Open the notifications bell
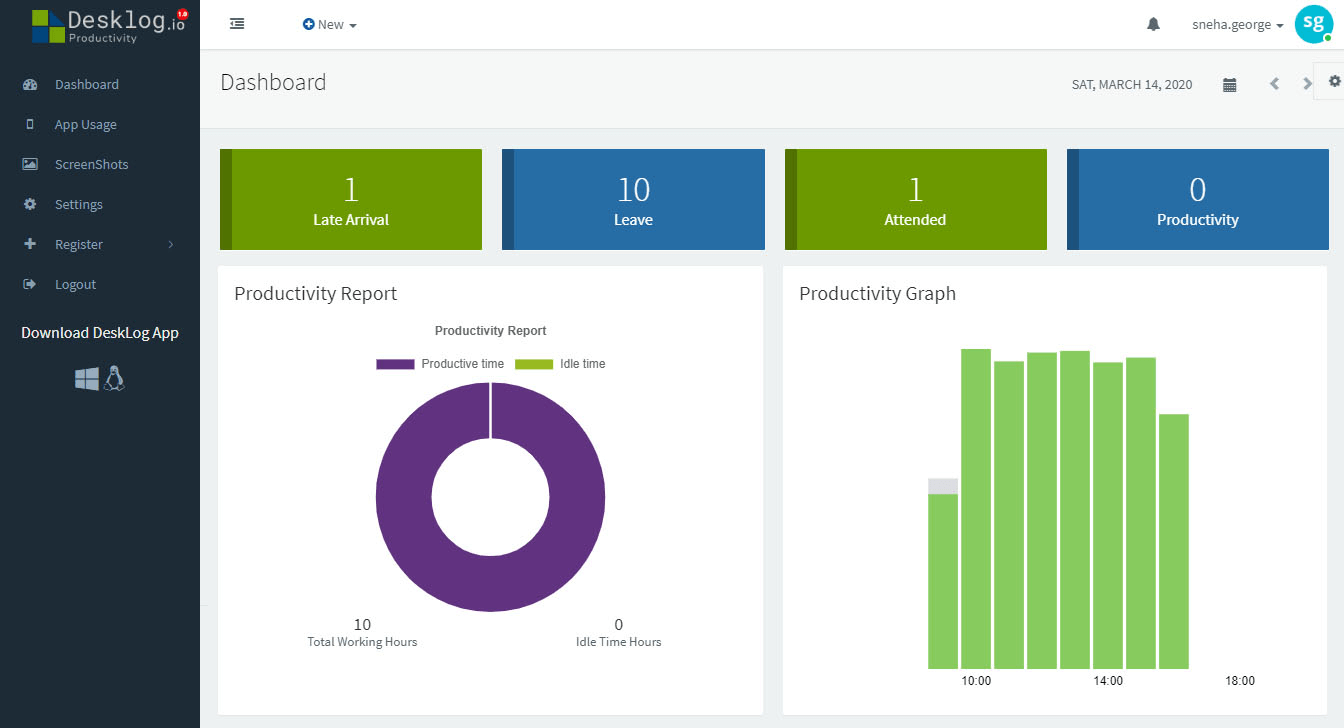This screenshot has height=728, width=1344. click(1153, 24)
